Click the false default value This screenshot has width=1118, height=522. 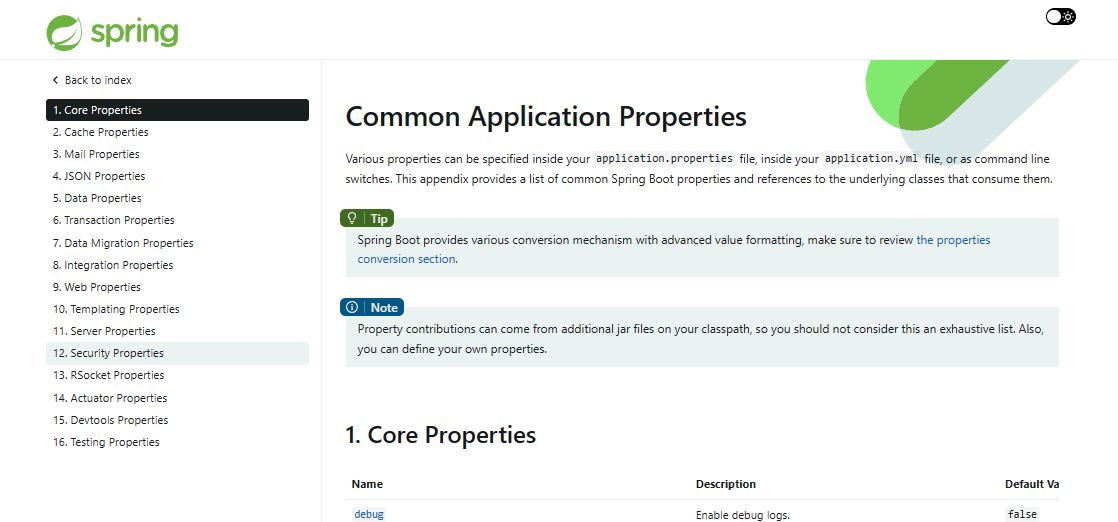point(1022,514)
